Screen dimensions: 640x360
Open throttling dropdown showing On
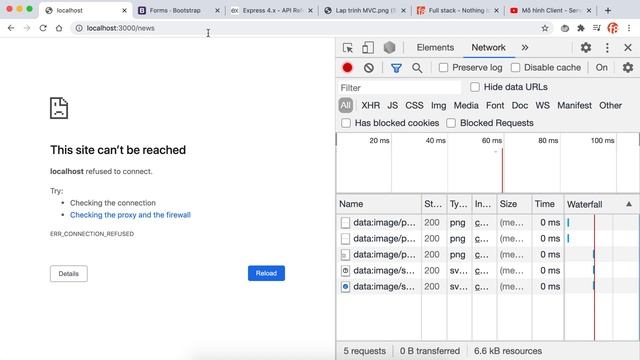(x=601, y=68)
